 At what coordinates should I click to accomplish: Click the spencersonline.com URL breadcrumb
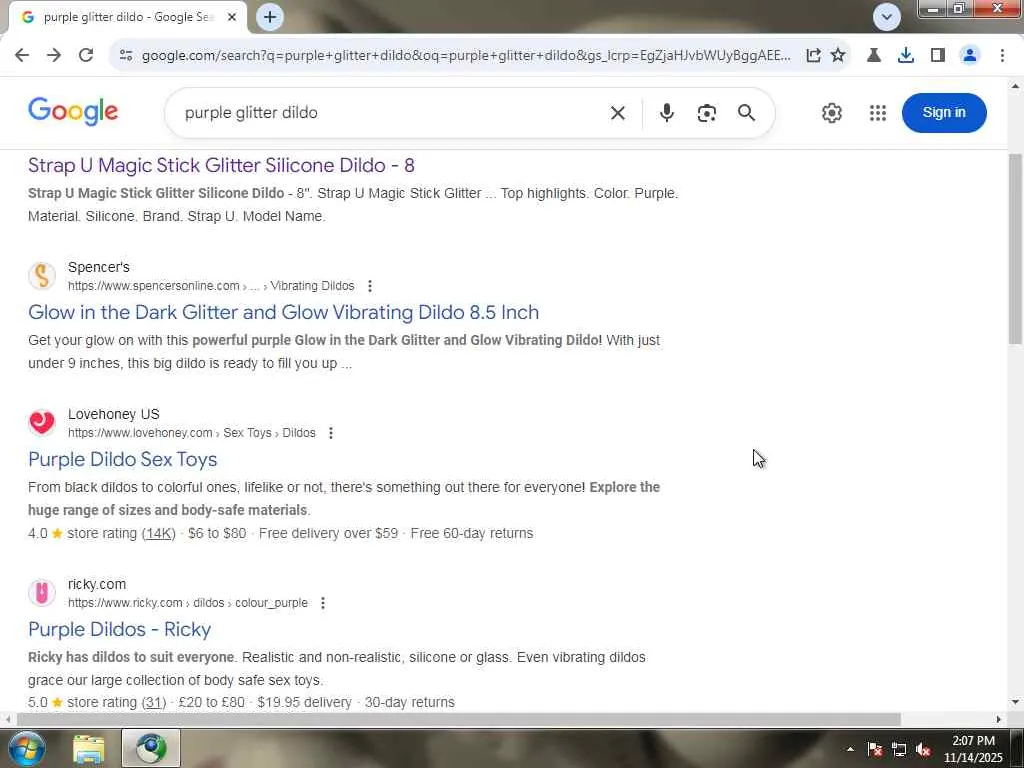pos(211,286)
